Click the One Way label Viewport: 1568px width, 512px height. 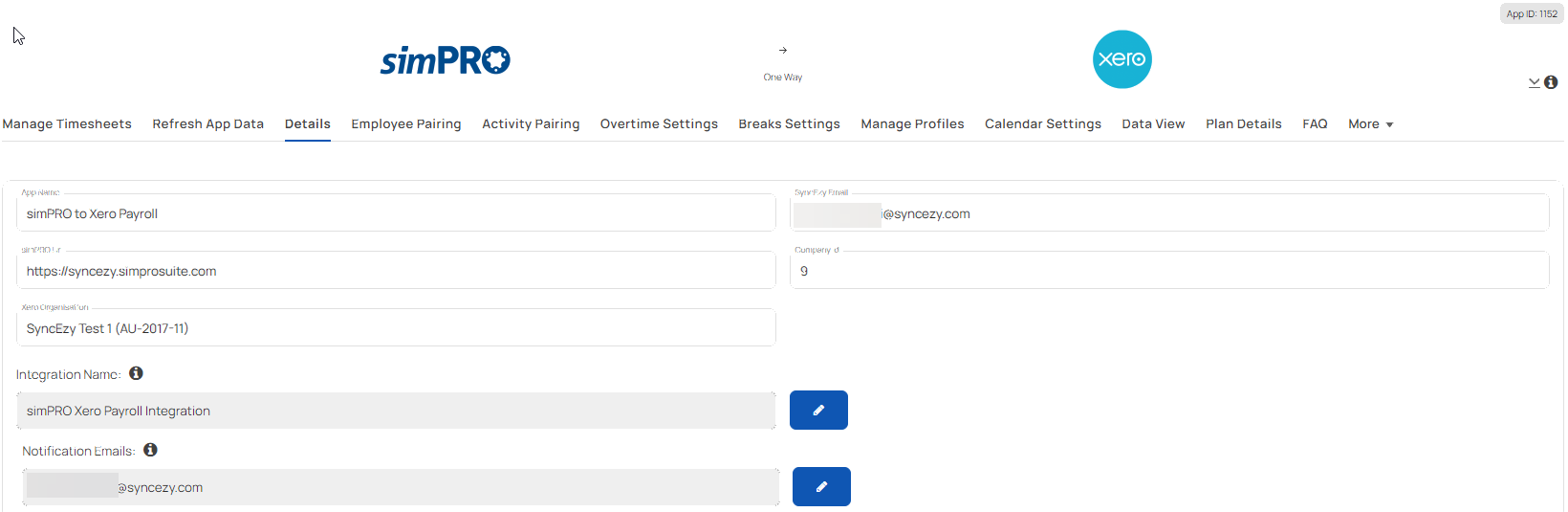click(x=783, y=78)
